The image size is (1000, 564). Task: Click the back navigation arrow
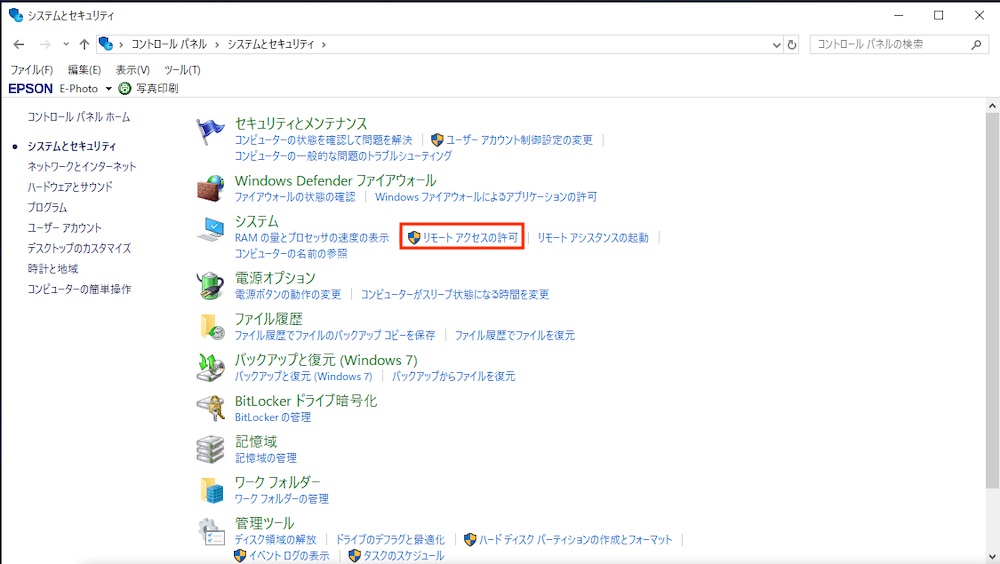pos(19,44)
